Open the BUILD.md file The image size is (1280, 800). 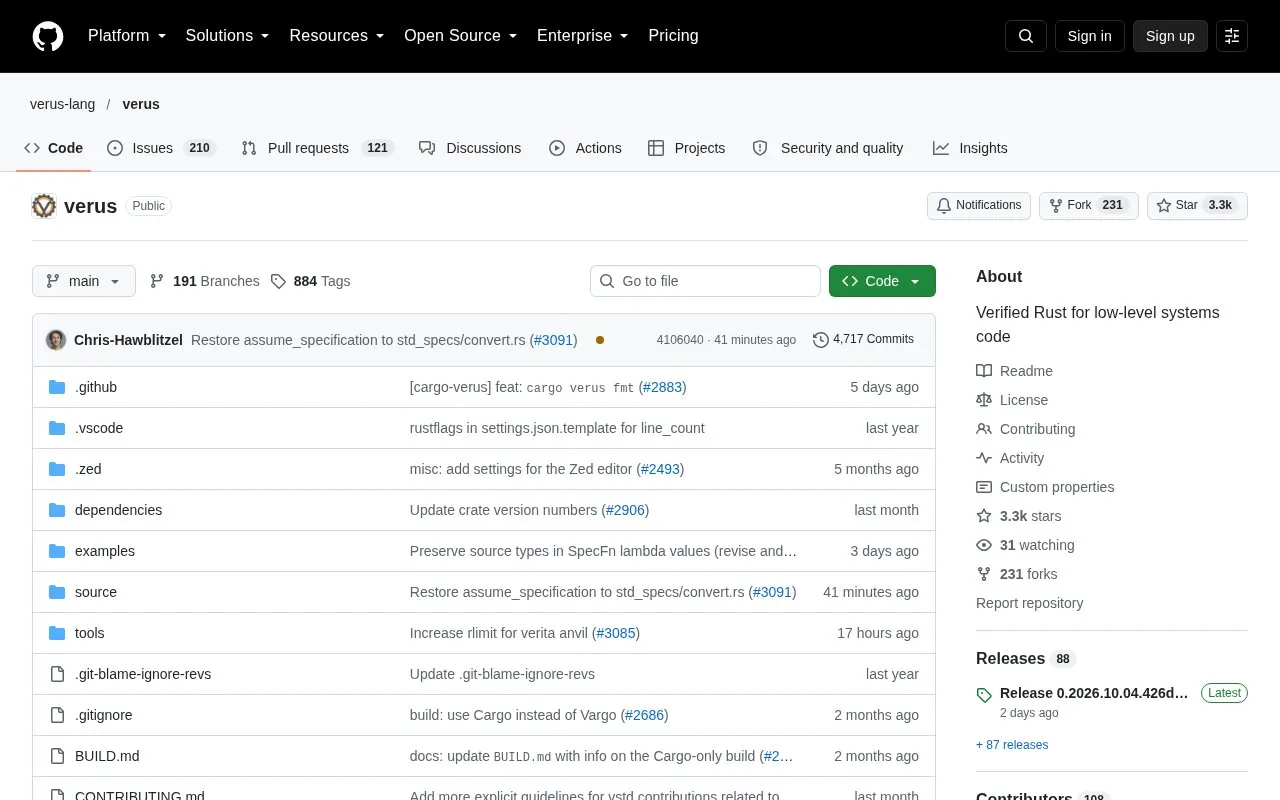(x=107, y=756)
